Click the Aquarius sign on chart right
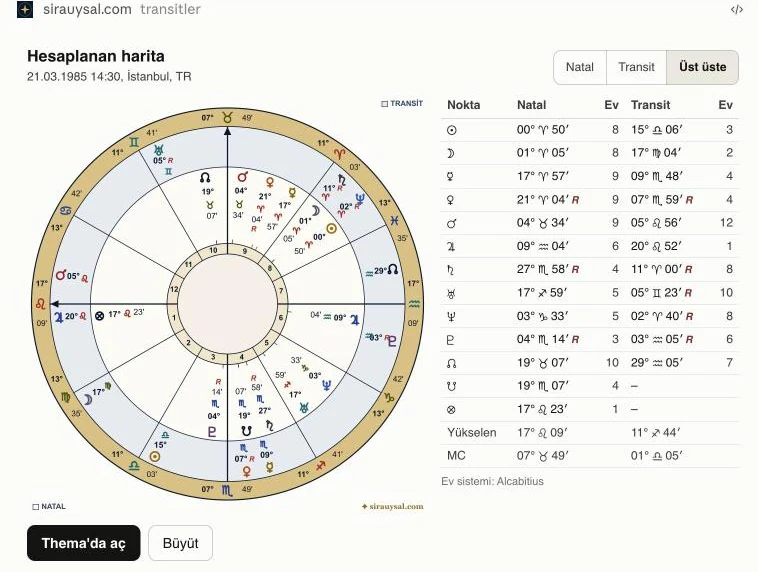This screenshot has height=572, width=758. [x=414, y=304]
